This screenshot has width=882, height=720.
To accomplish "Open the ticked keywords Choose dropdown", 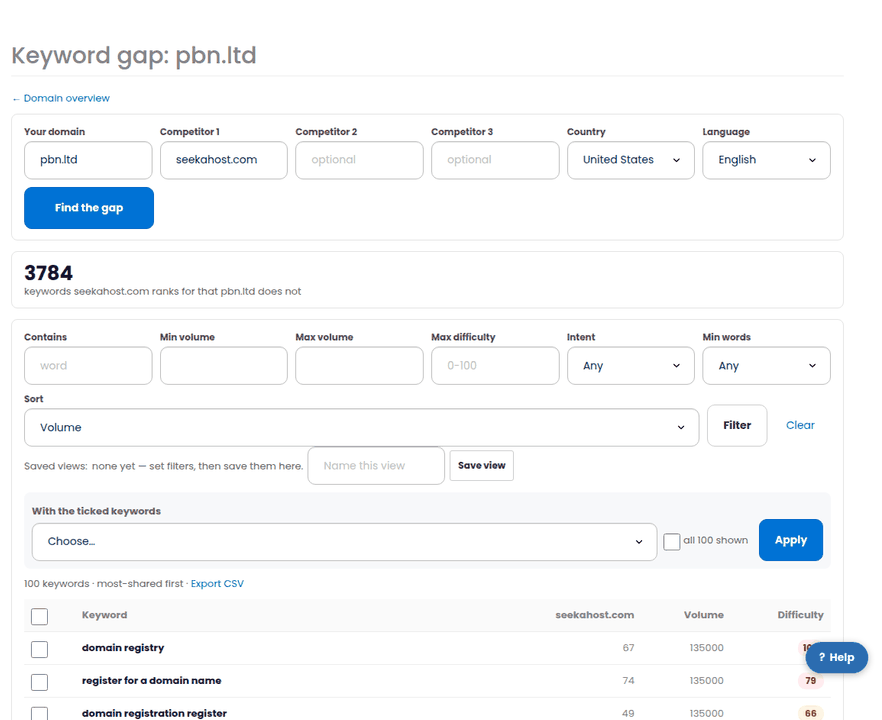I will (344, 542).
